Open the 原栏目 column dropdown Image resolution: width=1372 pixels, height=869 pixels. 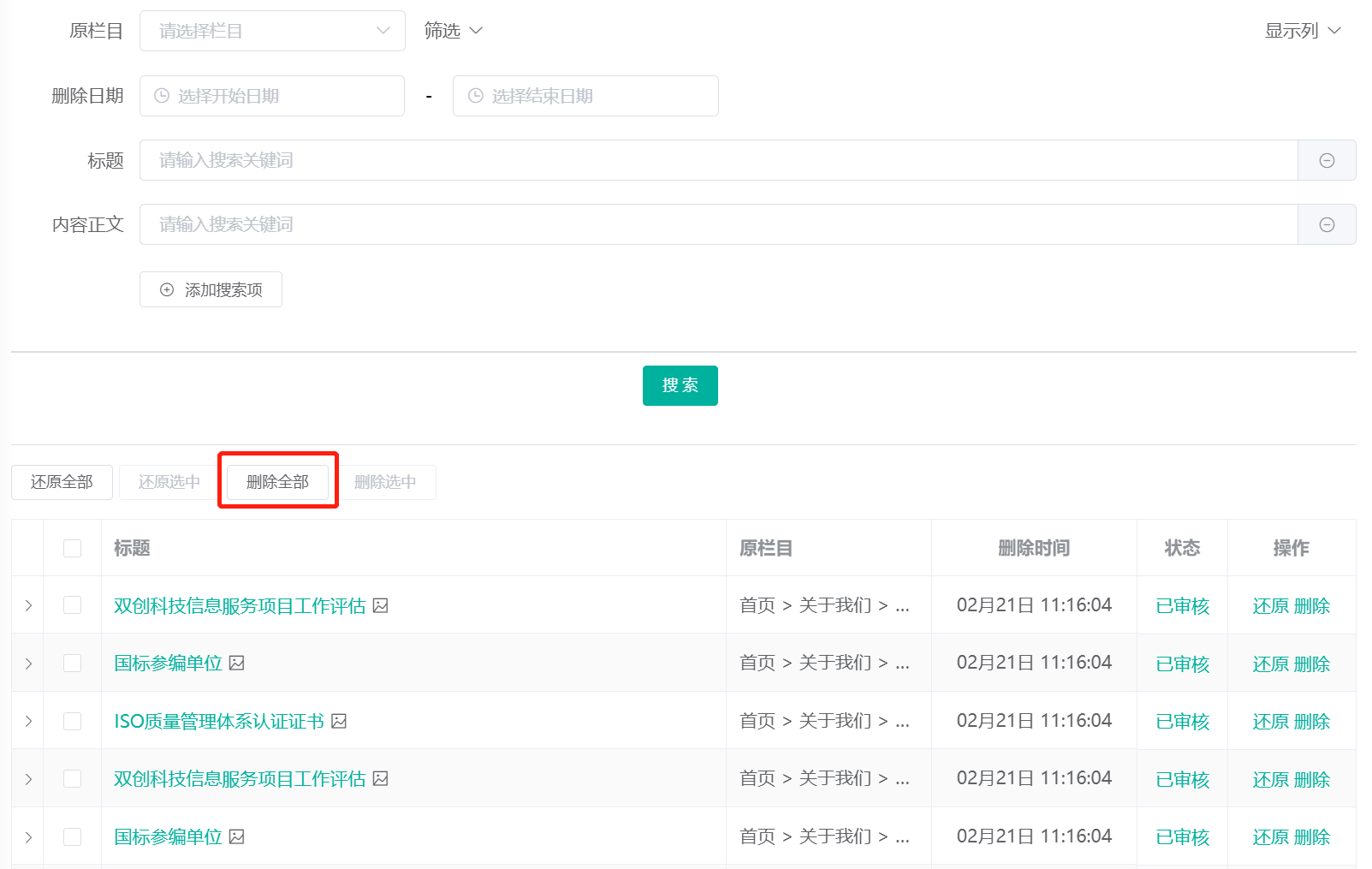click(272, 31)
